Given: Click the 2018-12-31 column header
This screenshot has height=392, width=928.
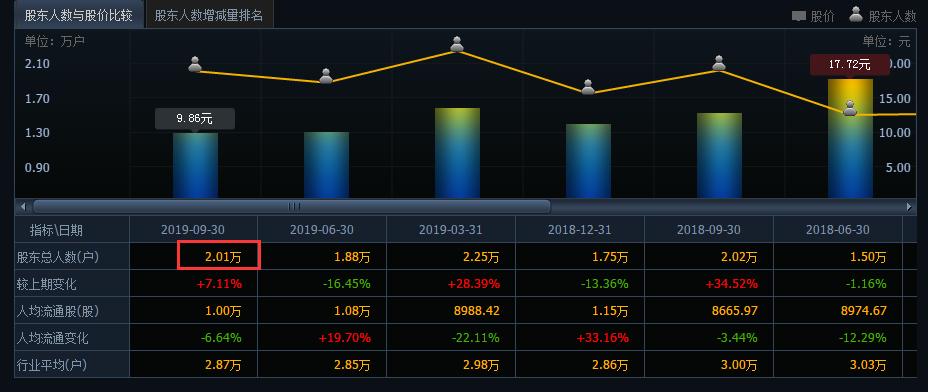Looking at the screenshot, I should [x=580, y=230].
